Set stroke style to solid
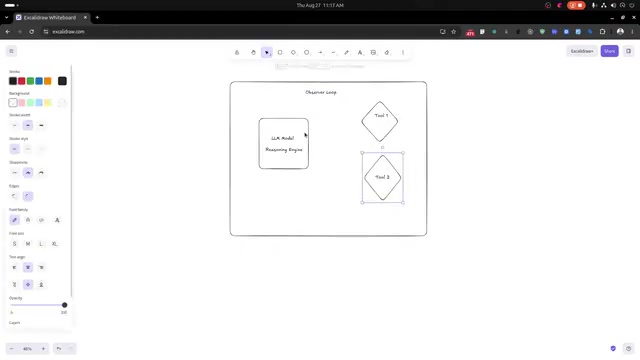This screenshot has height=360, width=640. (x=14, y=149)
